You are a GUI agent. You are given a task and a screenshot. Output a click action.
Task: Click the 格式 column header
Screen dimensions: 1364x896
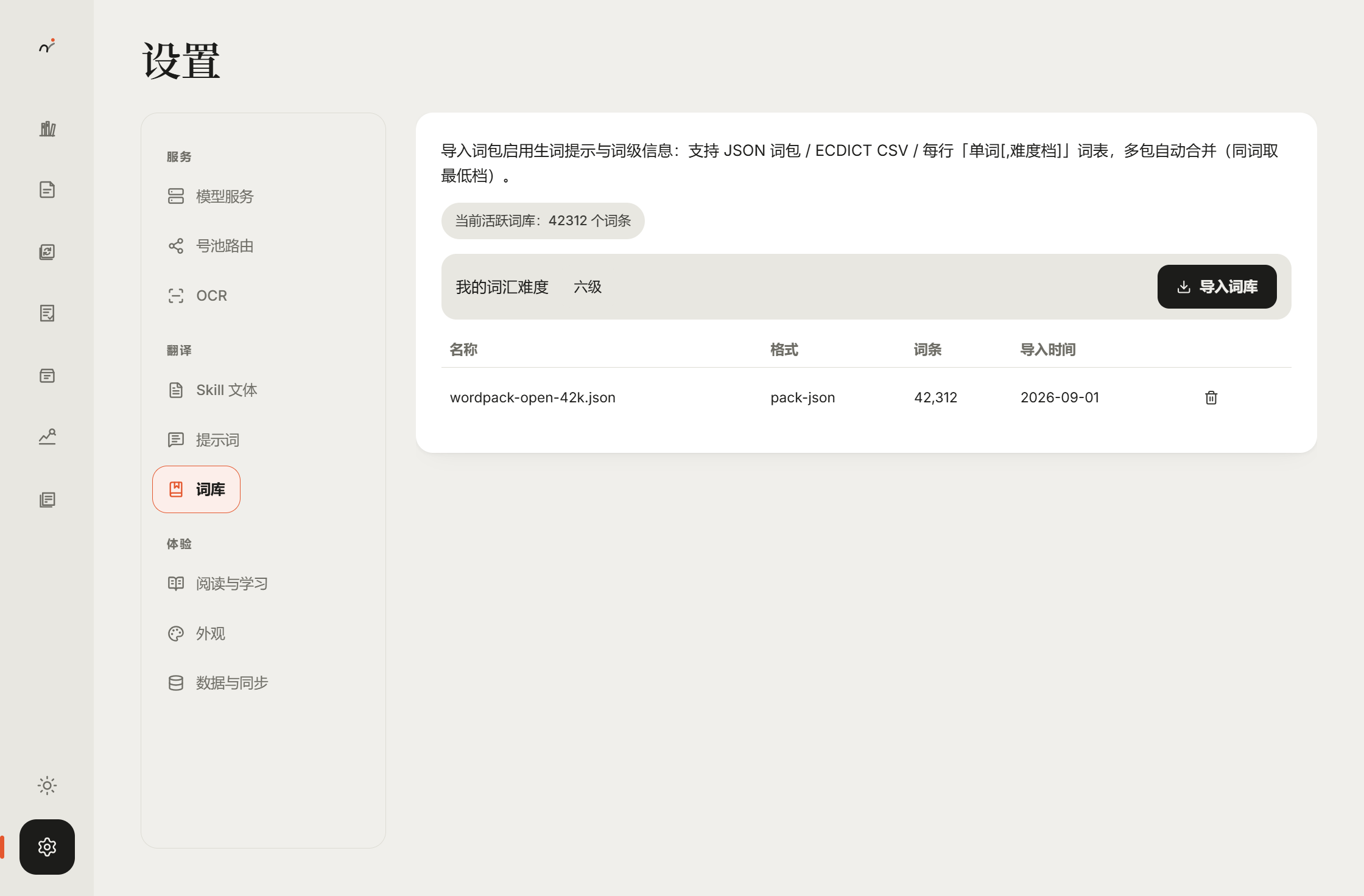[x=784, y=349]
